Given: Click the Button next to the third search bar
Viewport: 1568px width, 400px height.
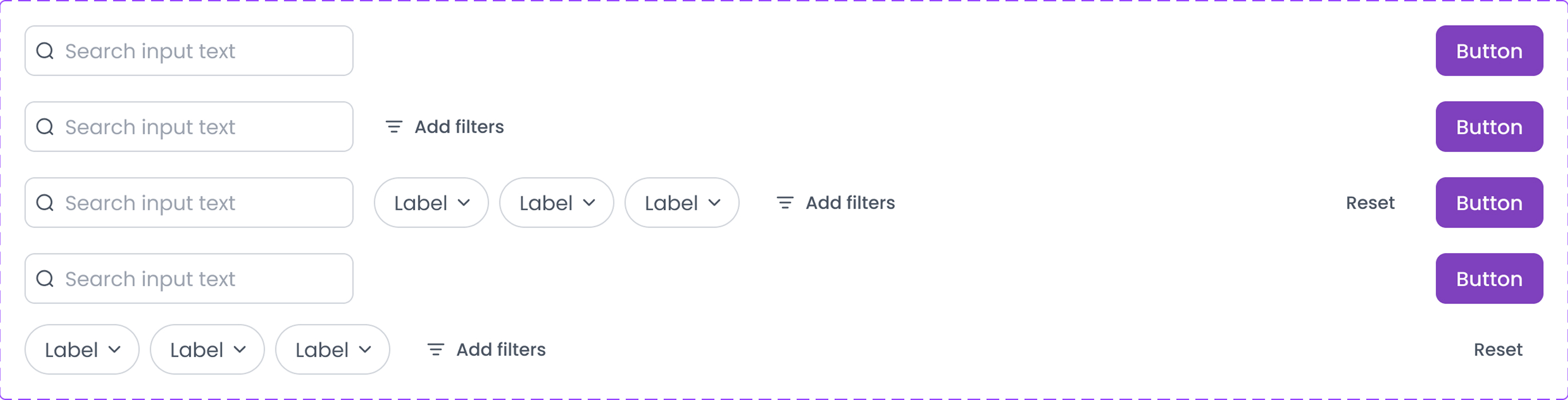Looking at the screenshot, I should tap(1489, 203).
